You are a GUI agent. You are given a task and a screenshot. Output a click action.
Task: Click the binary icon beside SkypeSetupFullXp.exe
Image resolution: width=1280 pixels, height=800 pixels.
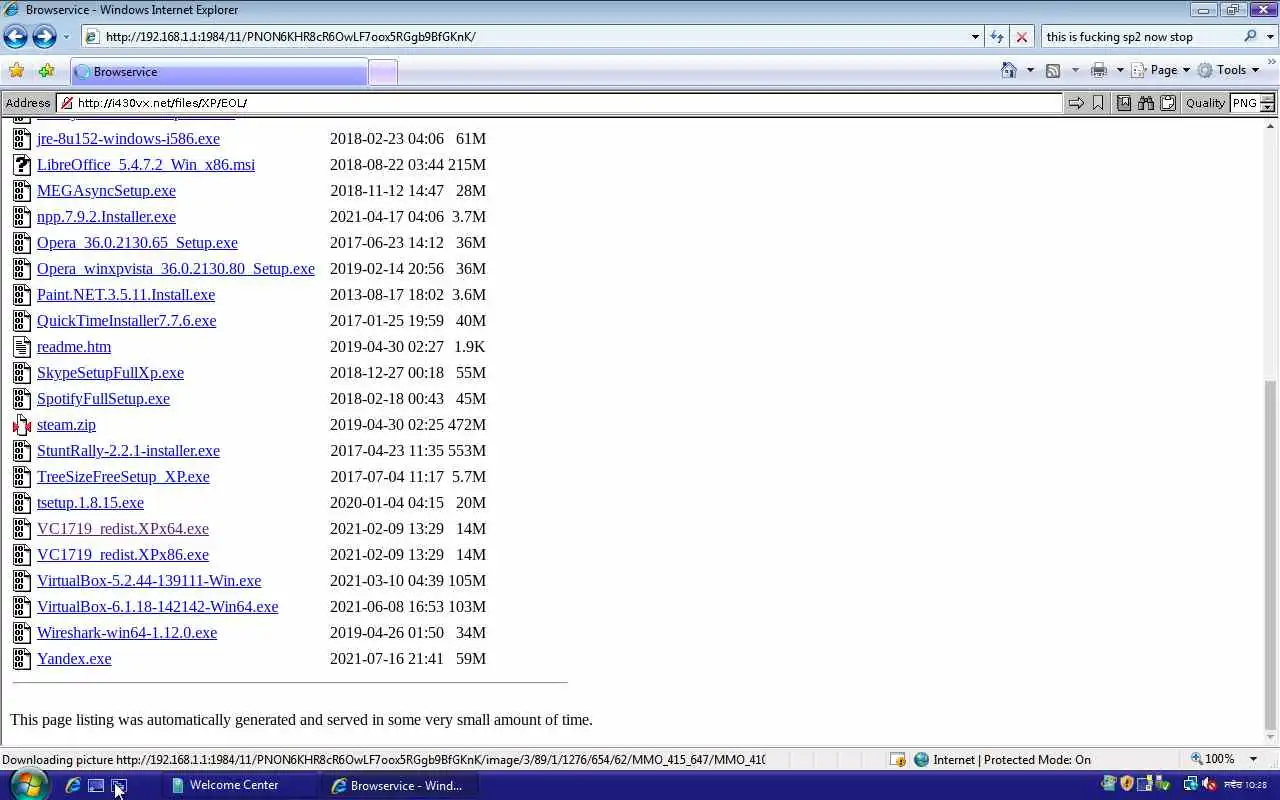[22, 373]
